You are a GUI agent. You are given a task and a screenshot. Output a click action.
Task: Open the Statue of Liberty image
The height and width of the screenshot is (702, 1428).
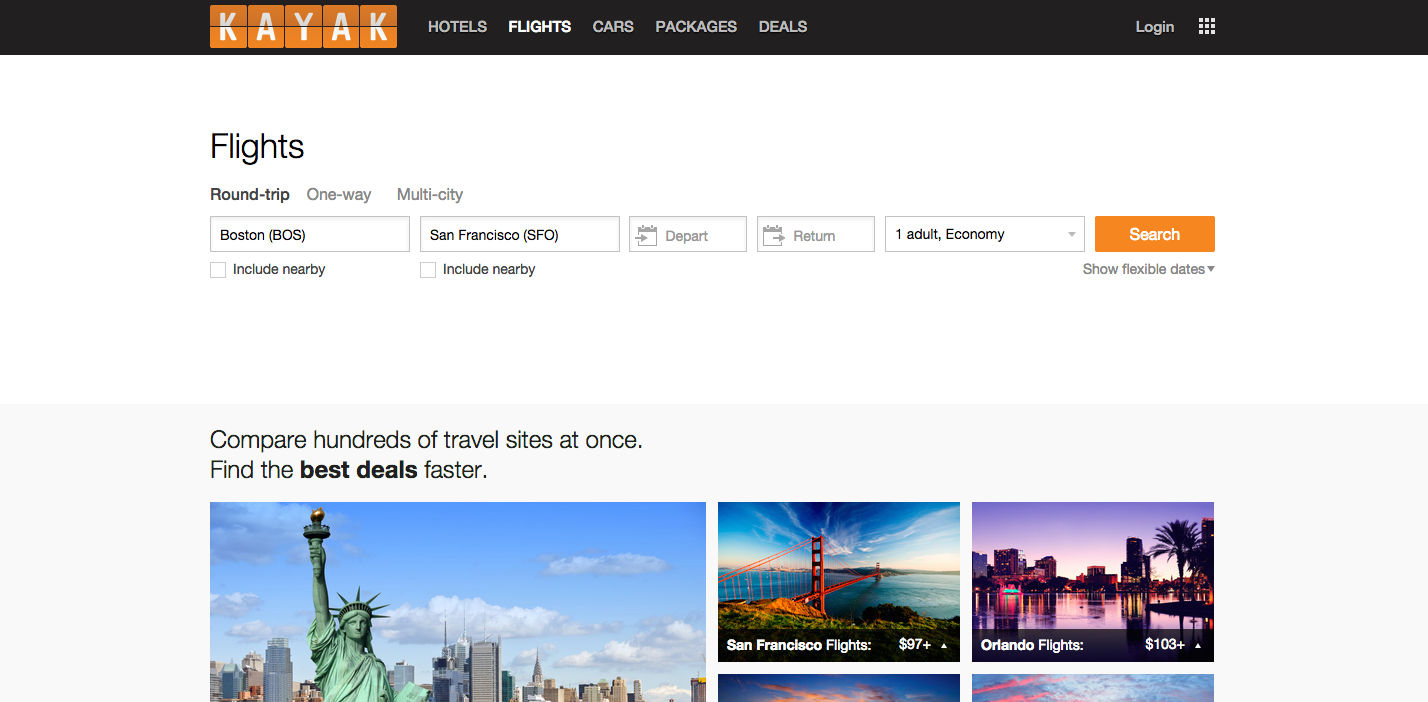tap(457, 601)
